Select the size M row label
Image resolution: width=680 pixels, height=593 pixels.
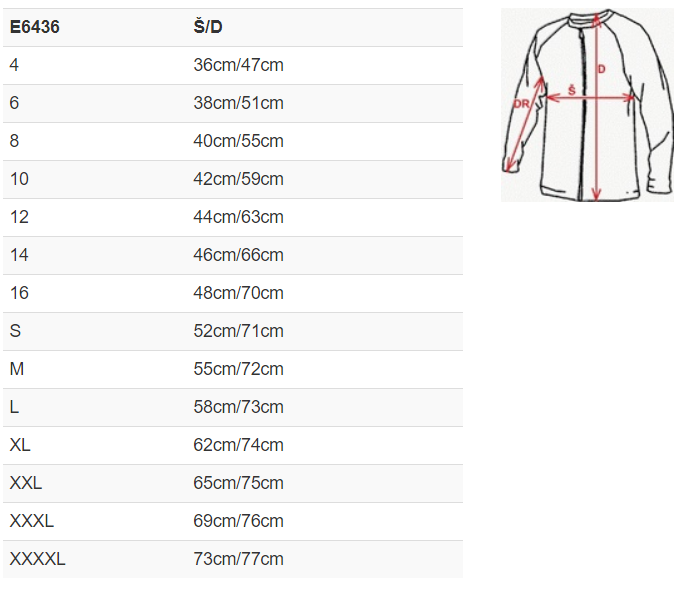click(16, 369)
